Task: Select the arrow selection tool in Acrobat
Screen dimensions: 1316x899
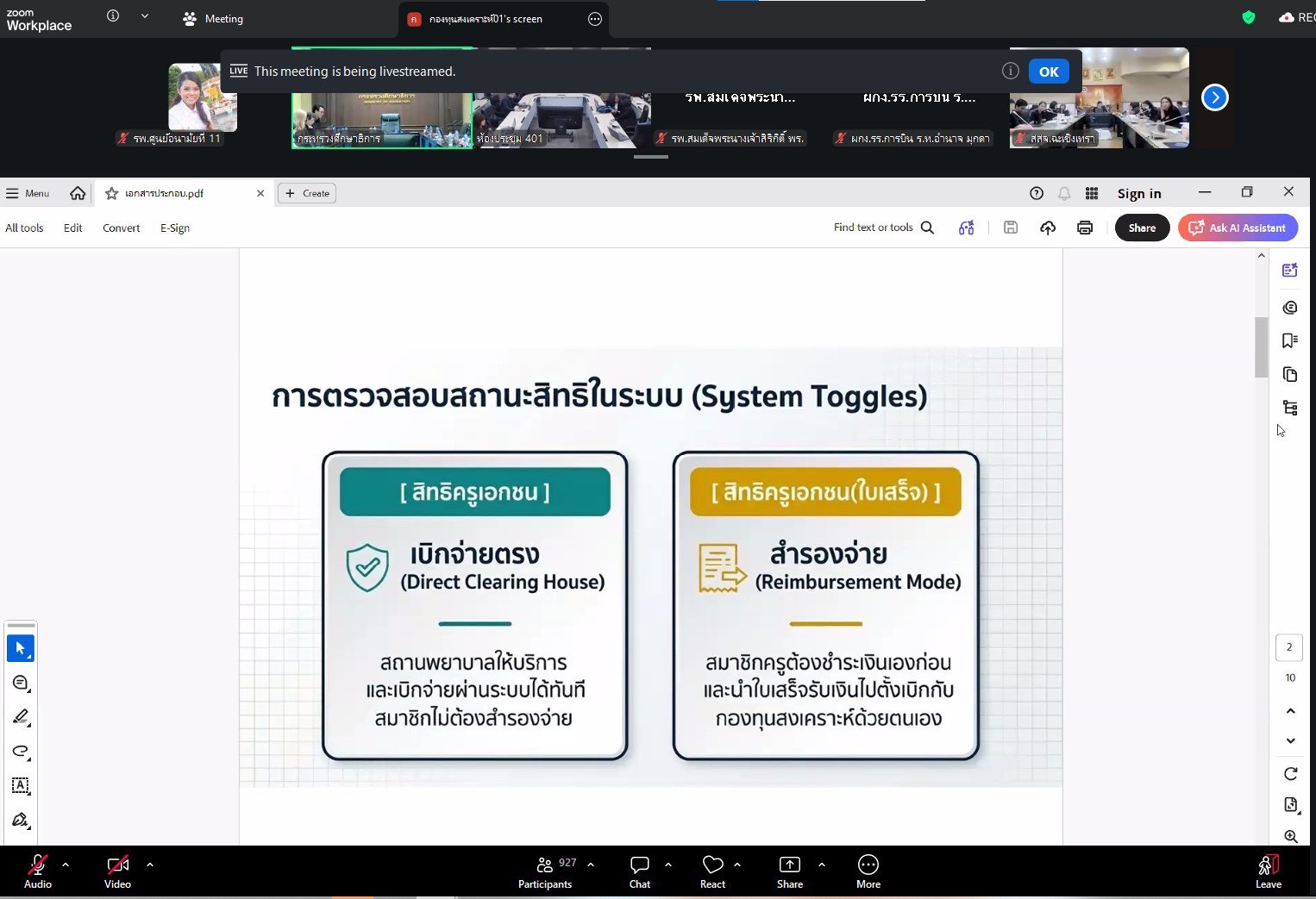Action: (21, 648)
